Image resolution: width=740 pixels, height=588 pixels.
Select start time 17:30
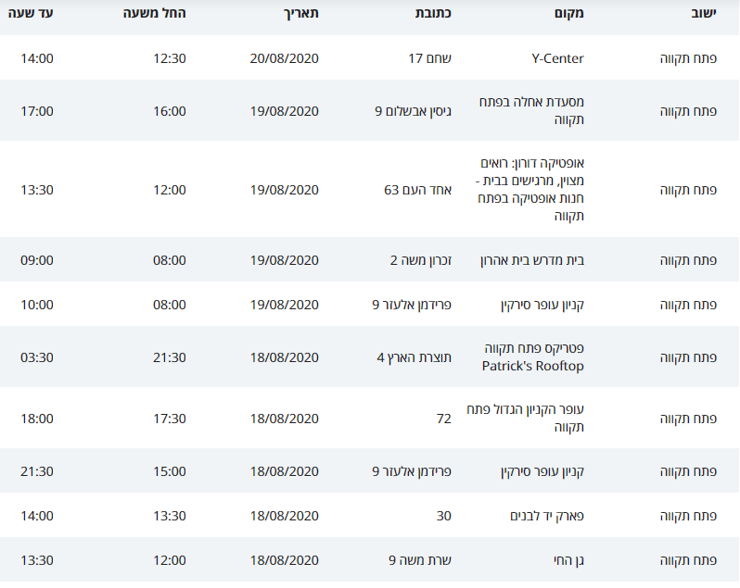169,419
